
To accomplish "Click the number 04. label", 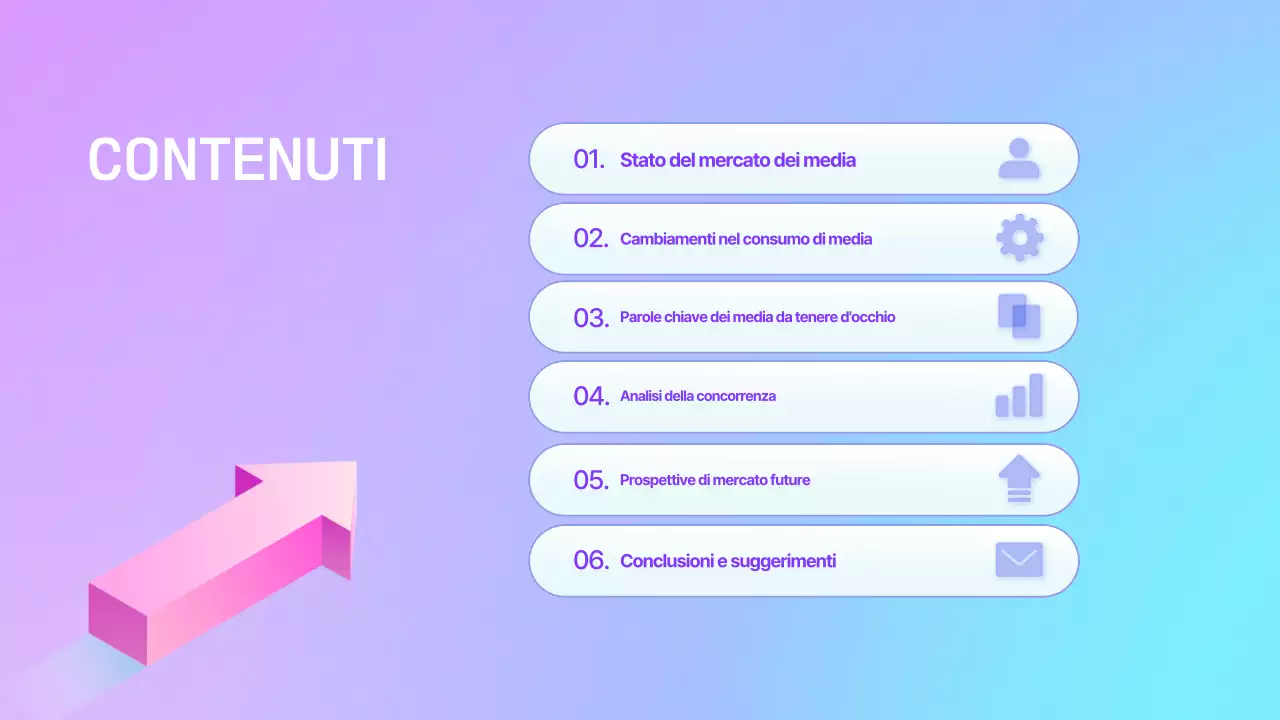I will click(591, 396).
